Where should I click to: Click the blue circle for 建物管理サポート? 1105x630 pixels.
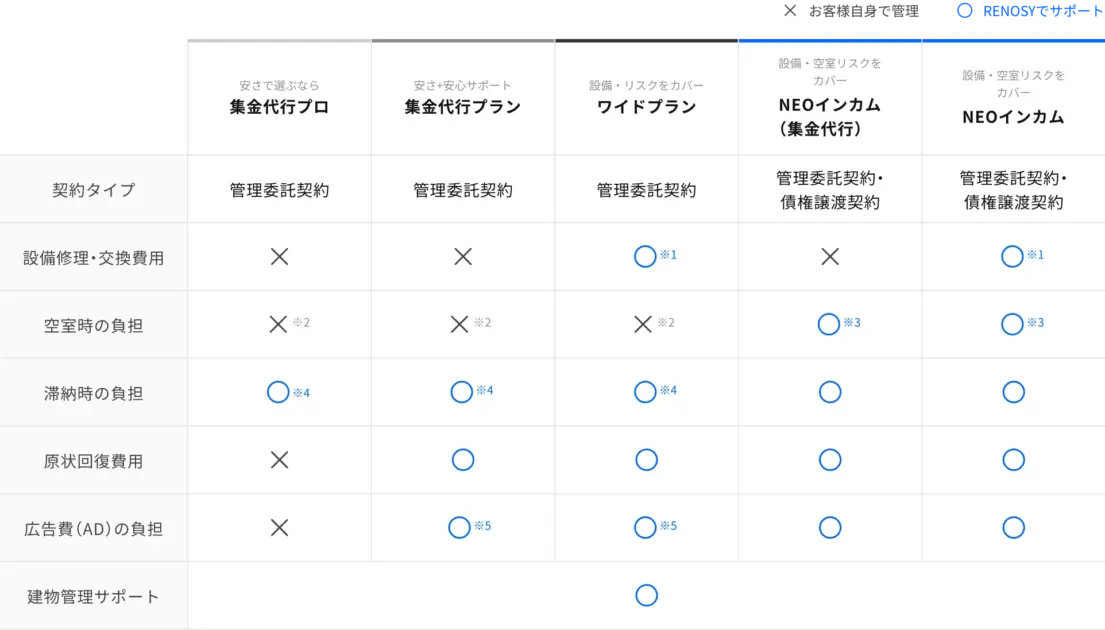tap(646, 595)
